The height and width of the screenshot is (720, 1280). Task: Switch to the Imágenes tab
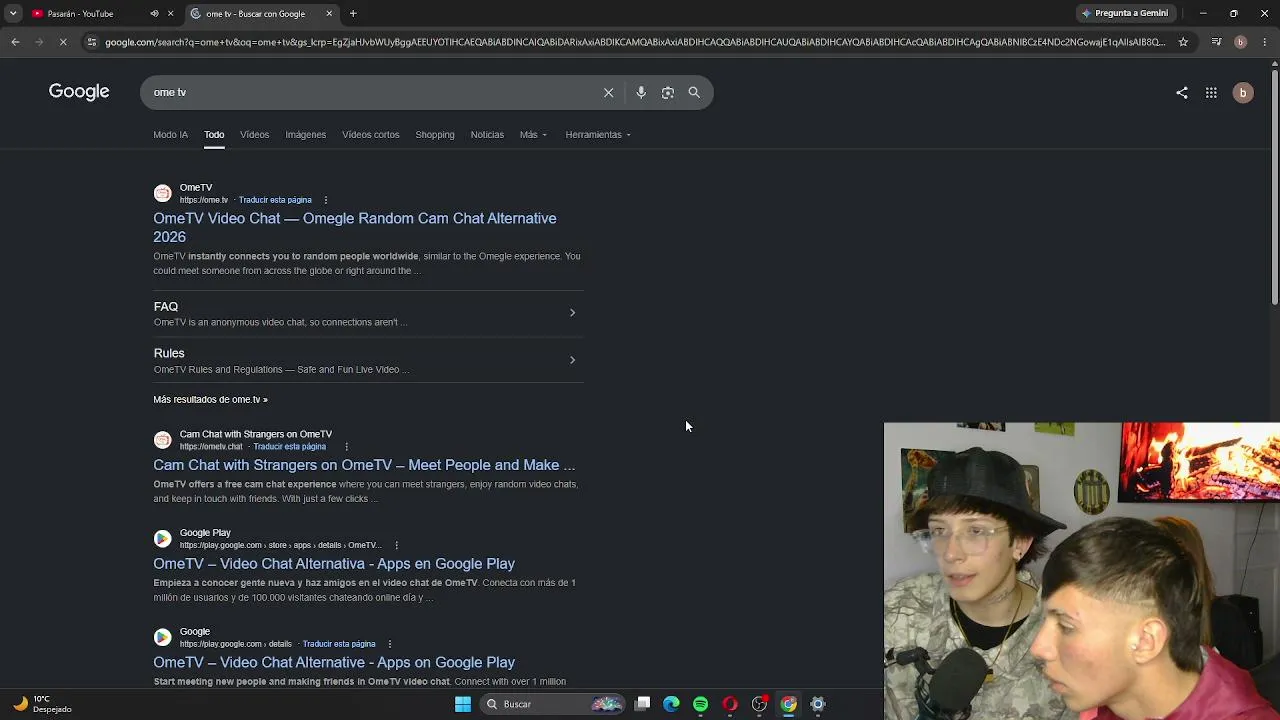point(305,135)
